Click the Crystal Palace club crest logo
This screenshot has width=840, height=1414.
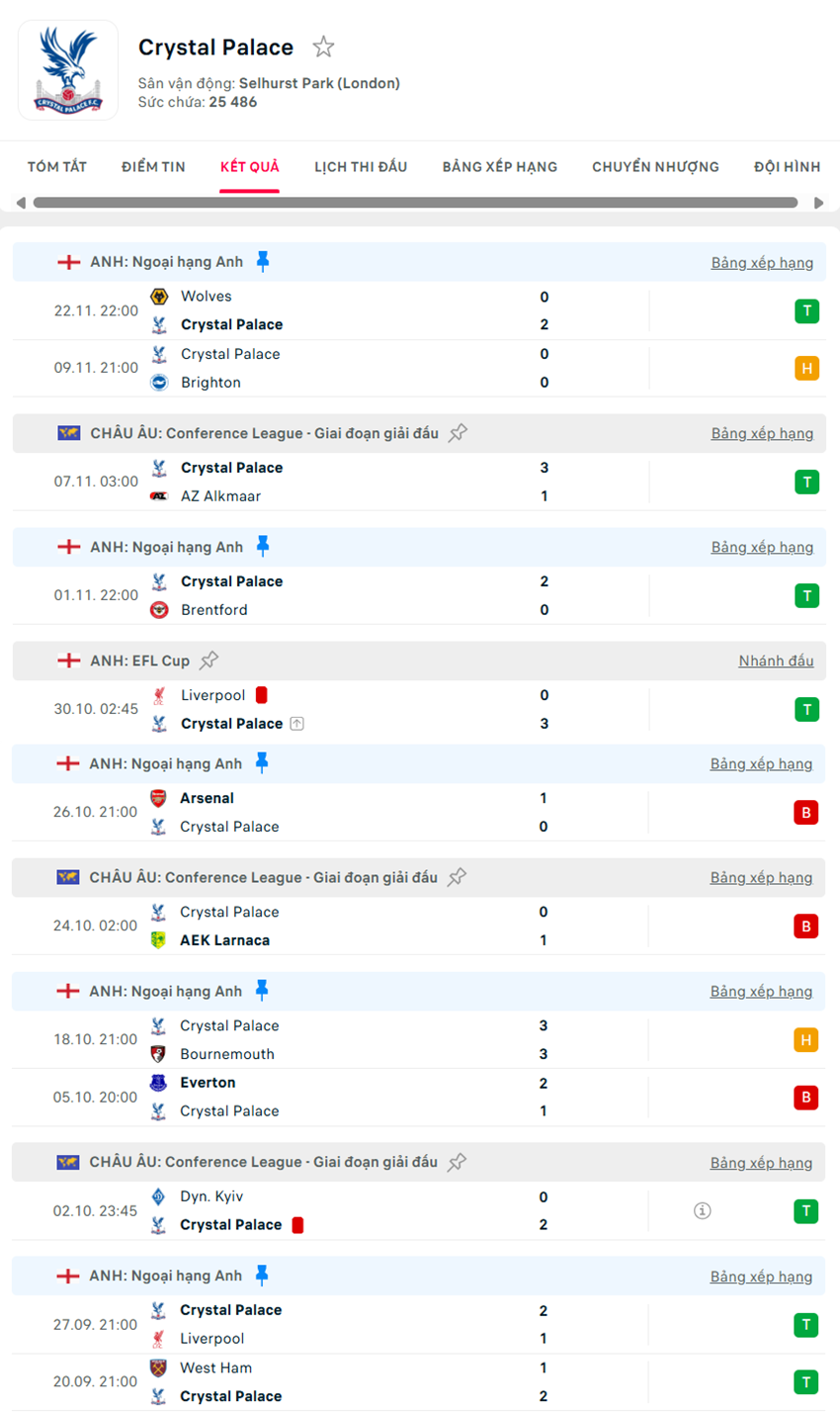click(x=68, y=70)
